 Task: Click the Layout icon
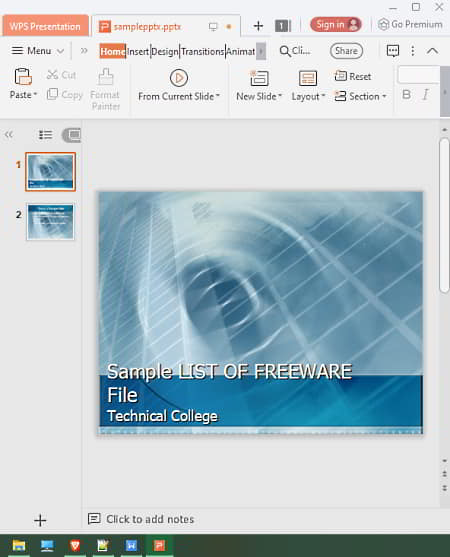[x=308, y=78]
